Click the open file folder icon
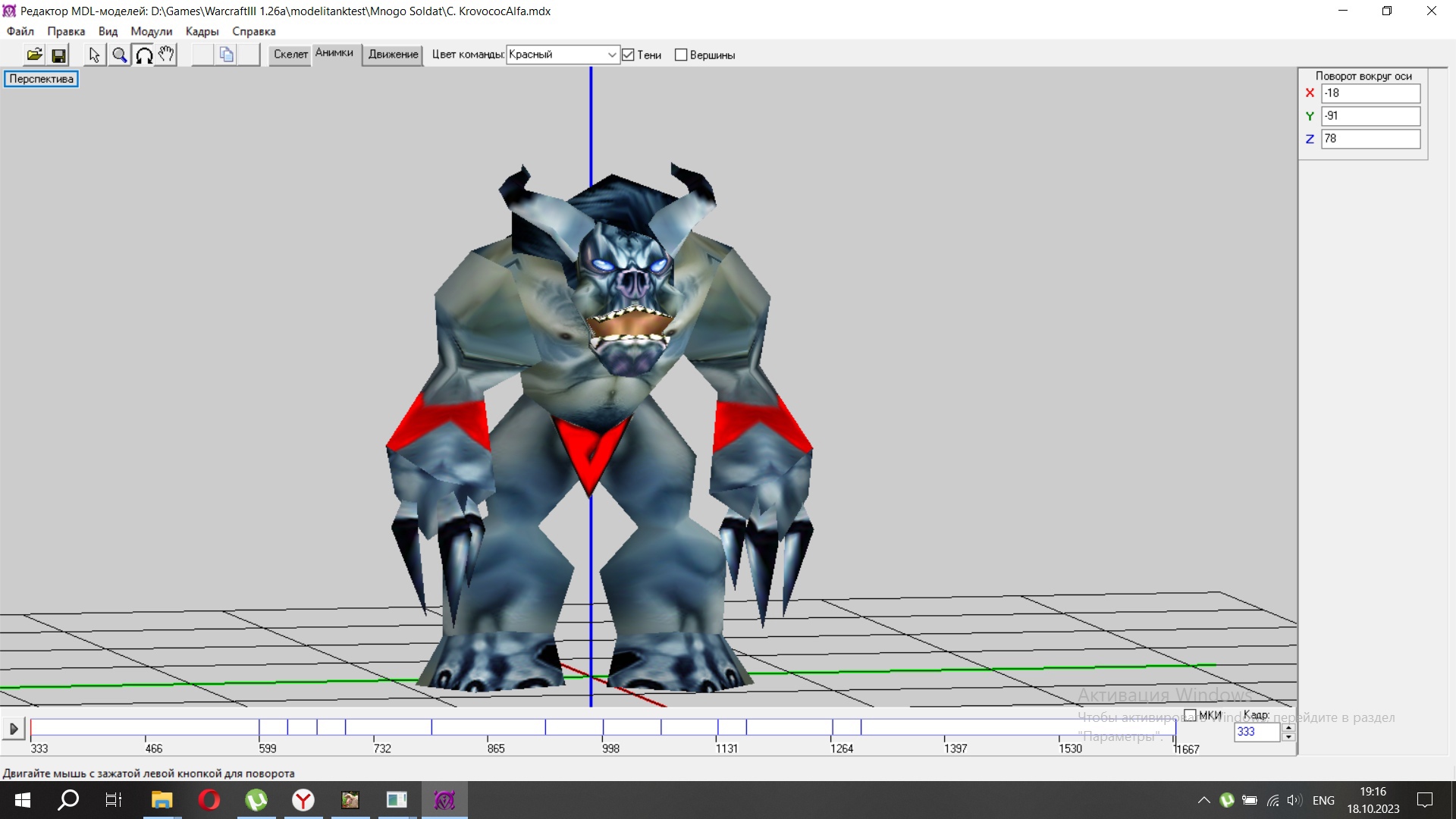The width and height of the screenshot is (1456, 819). click(x=34, y=55)
